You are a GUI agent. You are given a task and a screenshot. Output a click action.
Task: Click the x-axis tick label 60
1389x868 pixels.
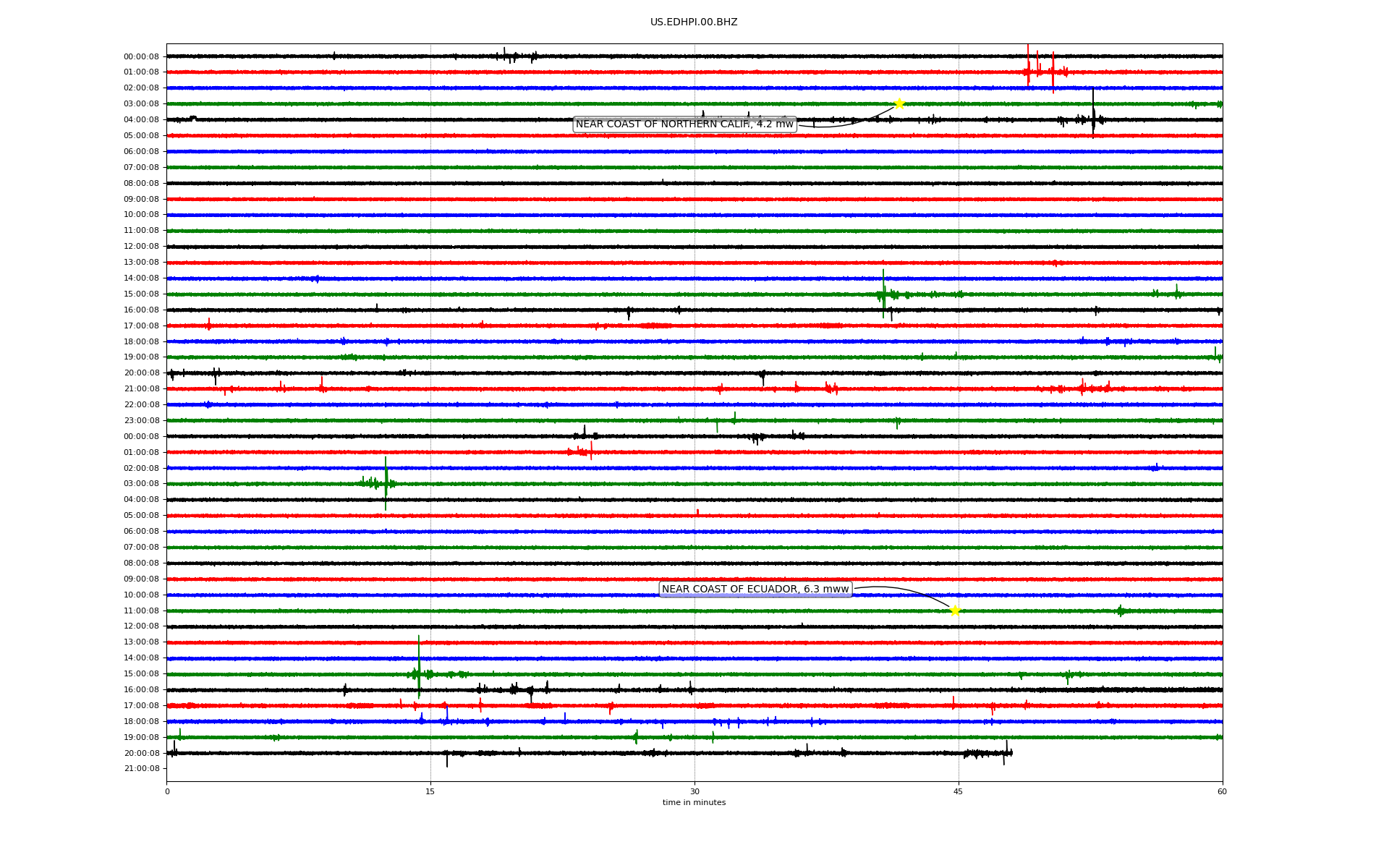[1222, 791]
